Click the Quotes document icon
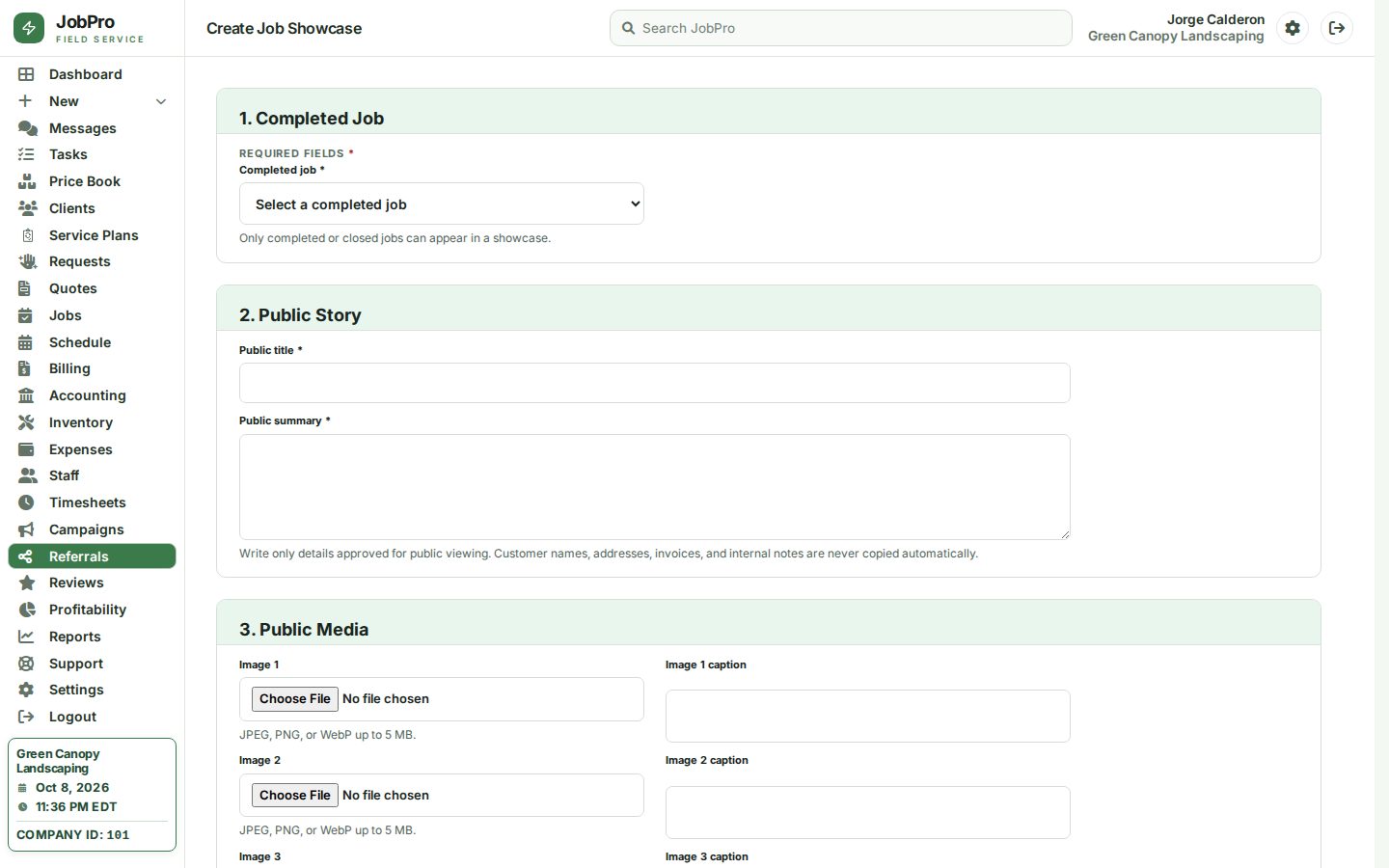 coord(25,288)
